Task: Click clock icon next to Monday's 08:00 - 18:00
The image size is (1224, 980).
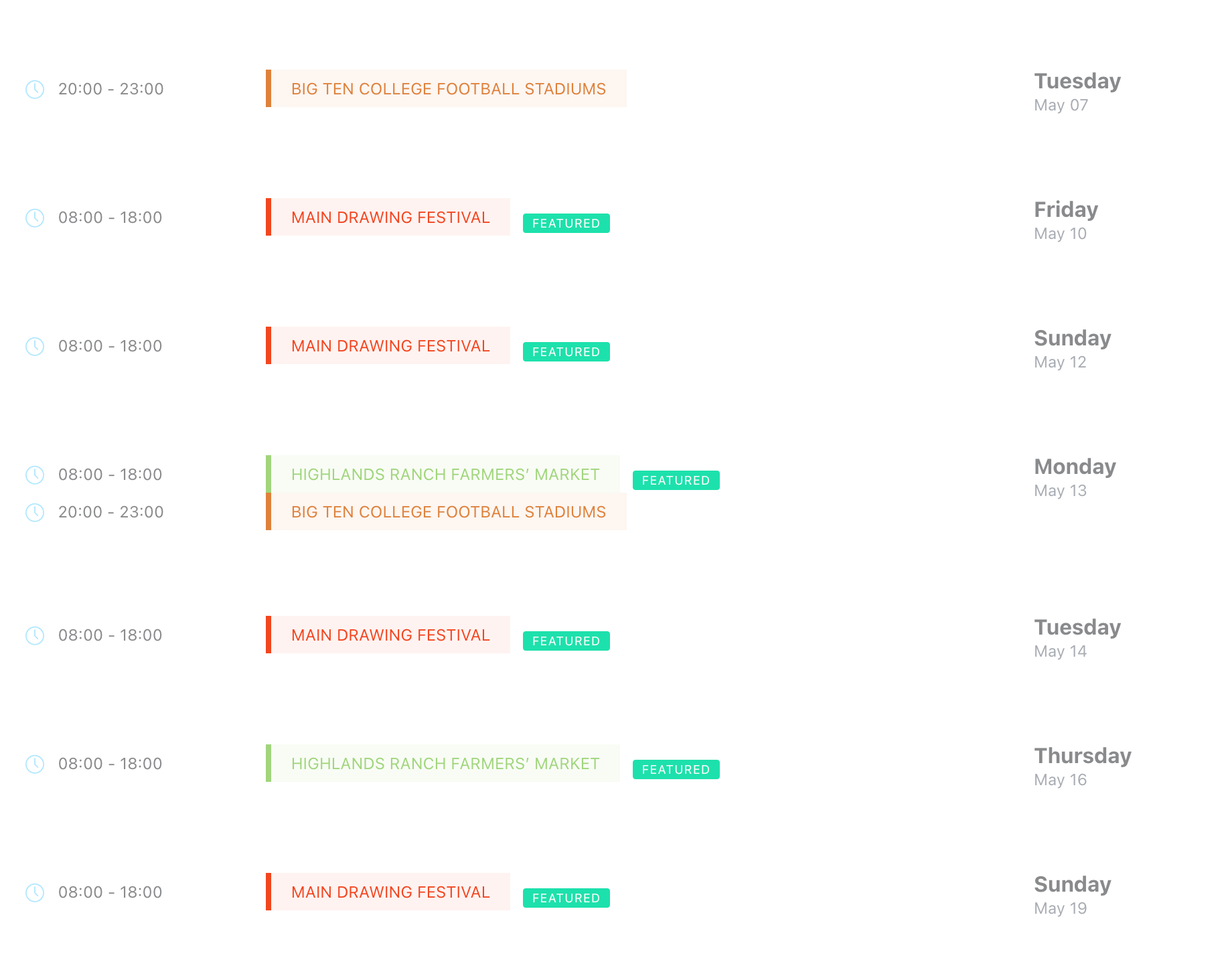Action: click(x=35, y=475)
